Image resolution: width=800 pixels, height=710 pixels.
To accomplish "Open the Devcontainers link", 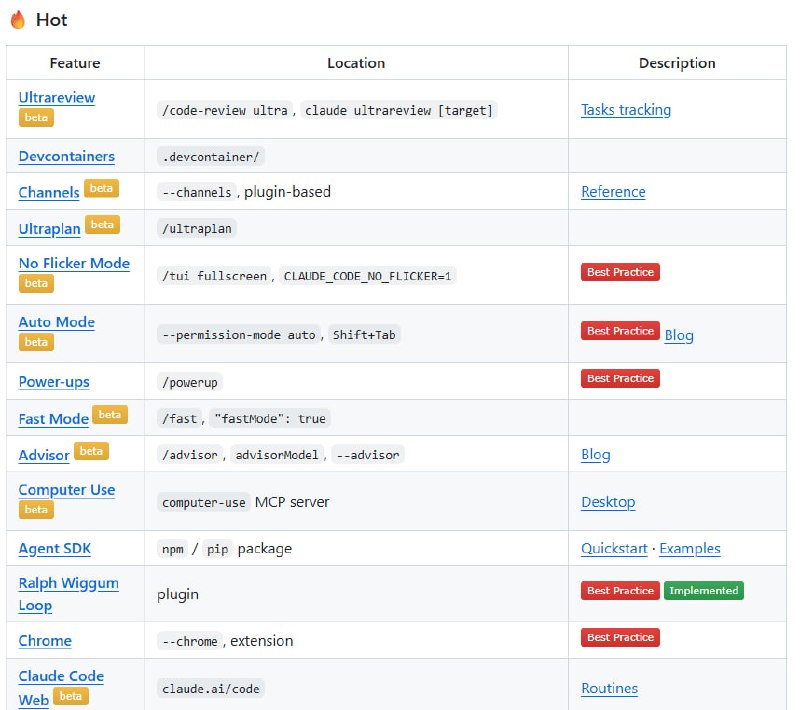I will point(66,156).
